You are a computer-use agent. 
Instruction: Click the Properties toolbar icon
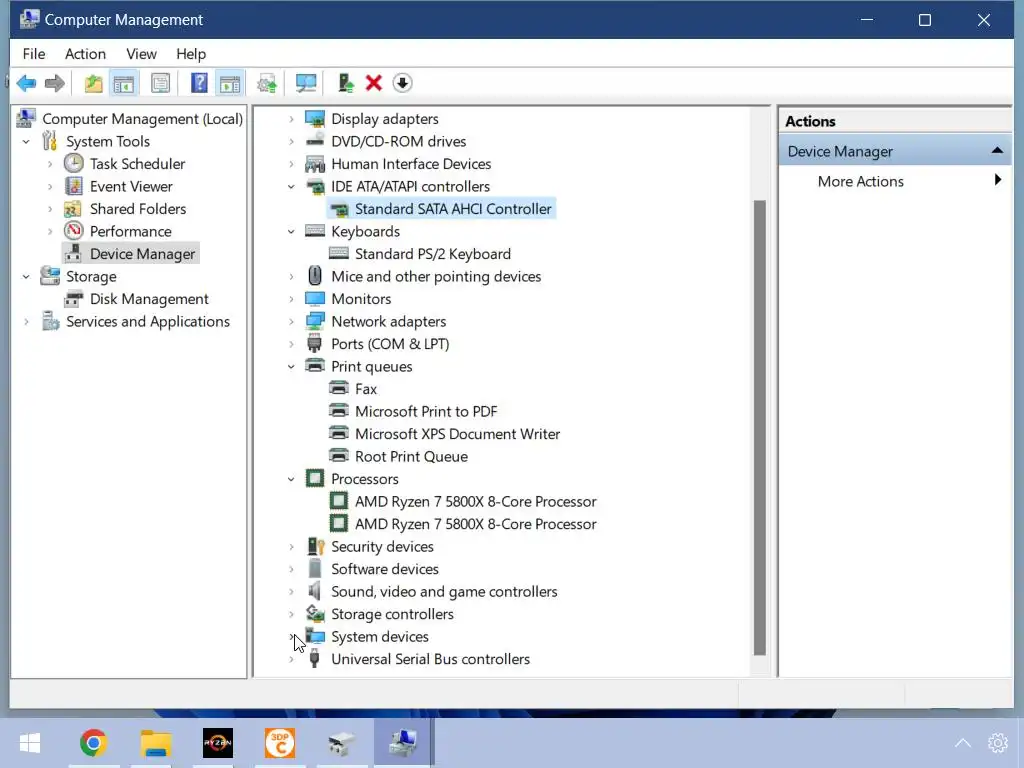pyautogui.click(x=160, y=83)
